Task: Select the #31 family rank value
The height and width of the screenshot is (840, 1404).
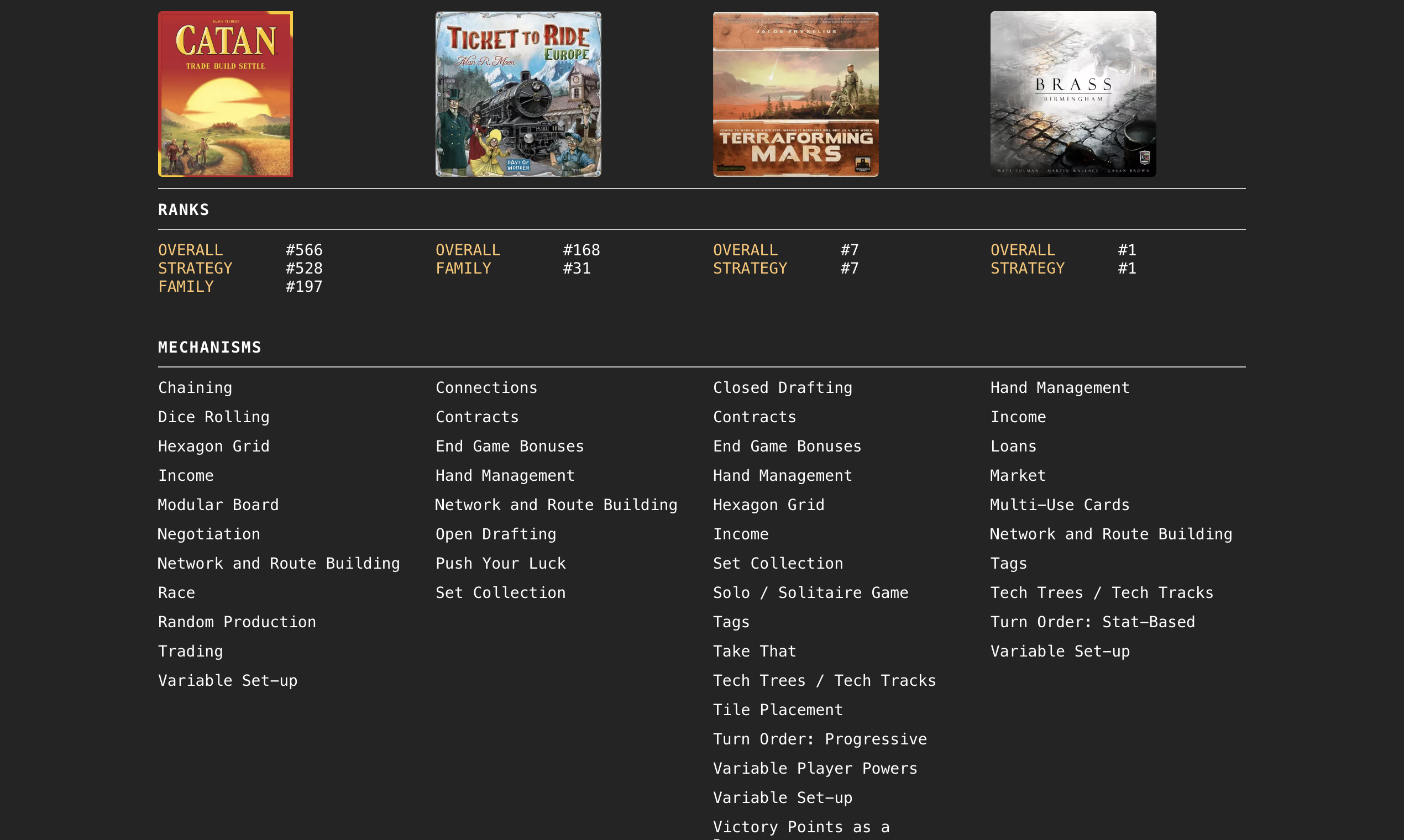Action: [x=577, y=268]
